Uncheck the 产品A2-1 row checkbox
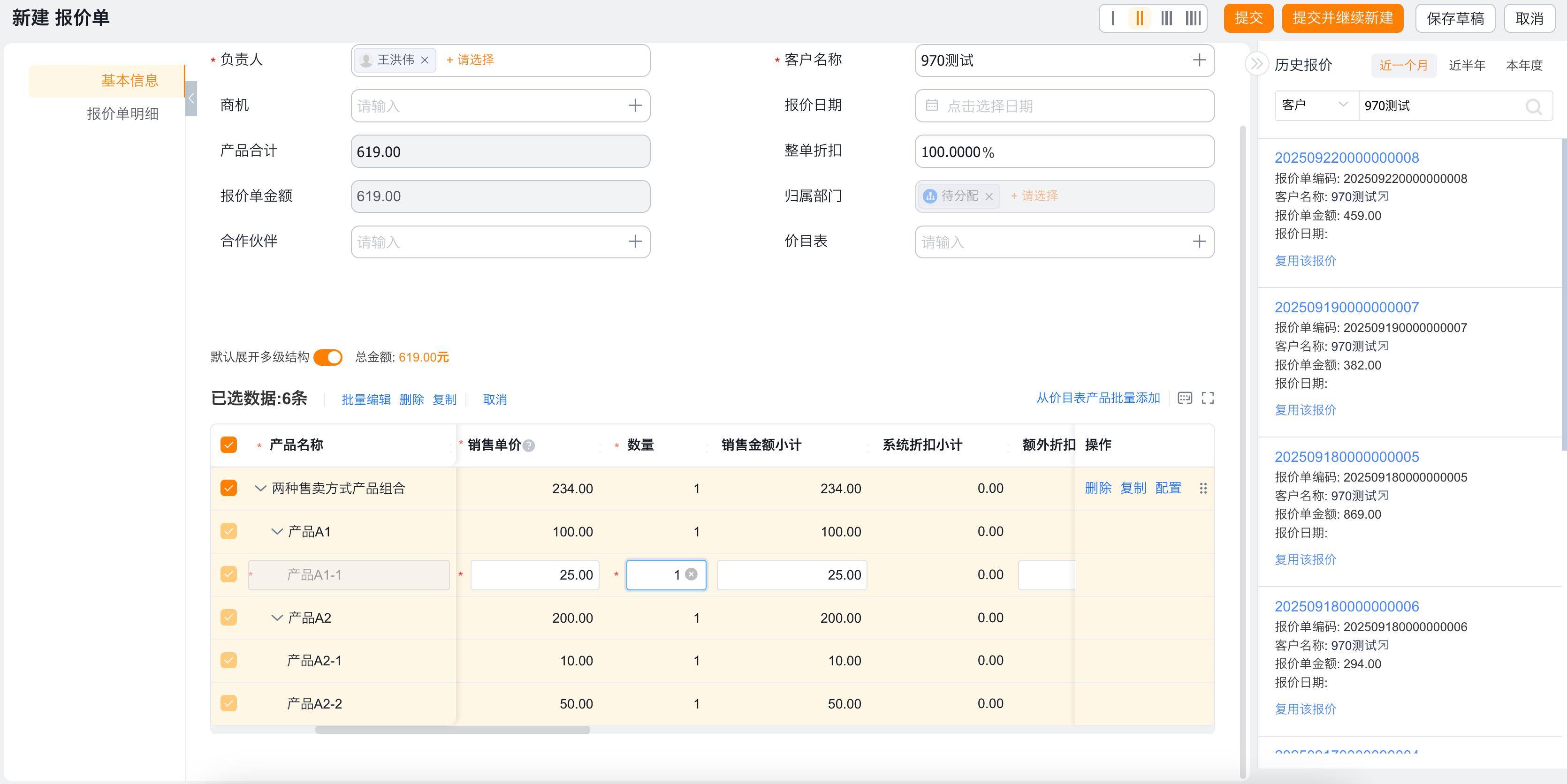Image resolution: width=1567 pixels, height=784 pixels. 229,660
